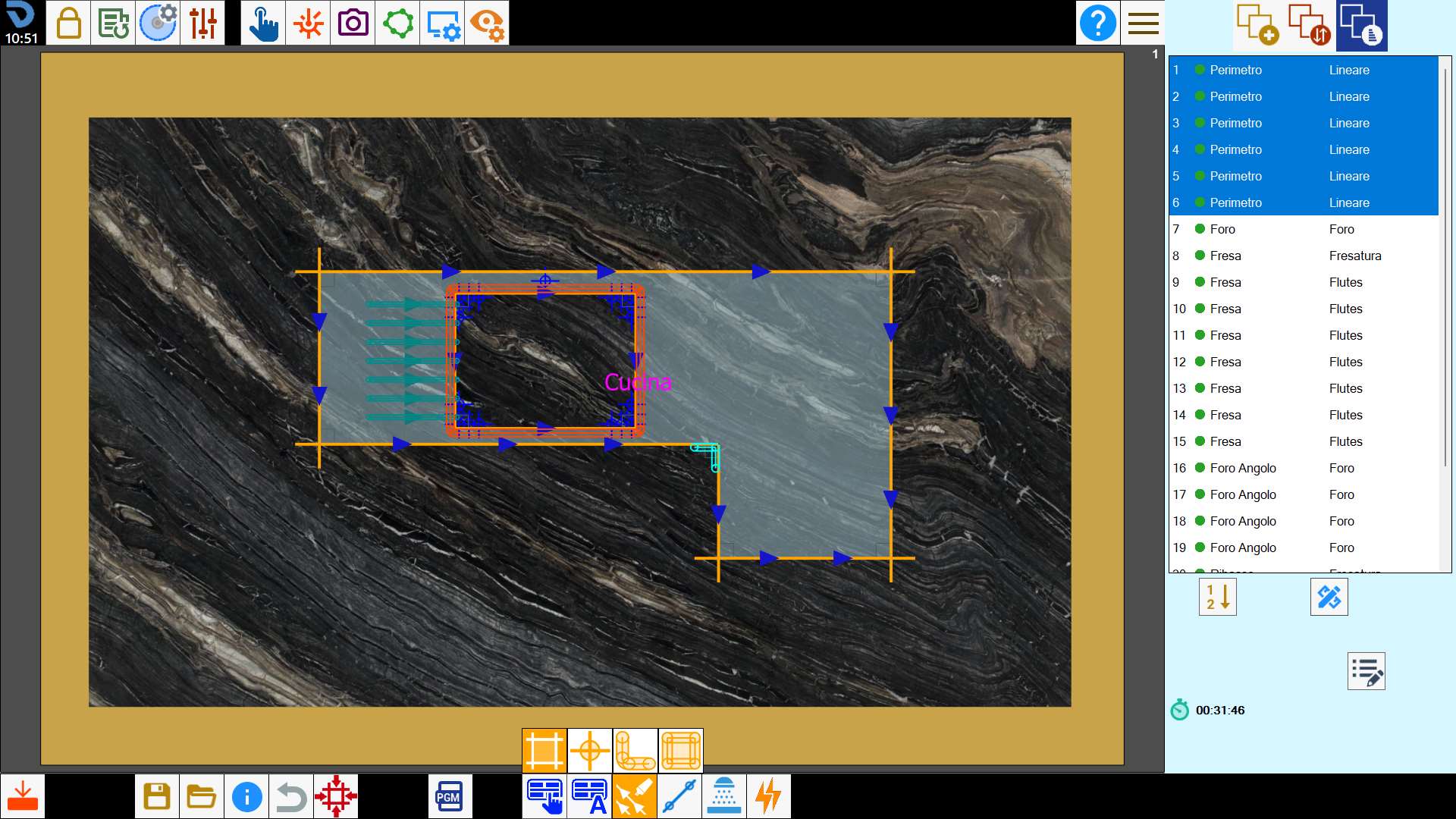Toggle green status dot of row 19
This screenshot has width=1456, height=819.
click(x=1200, y=548)
